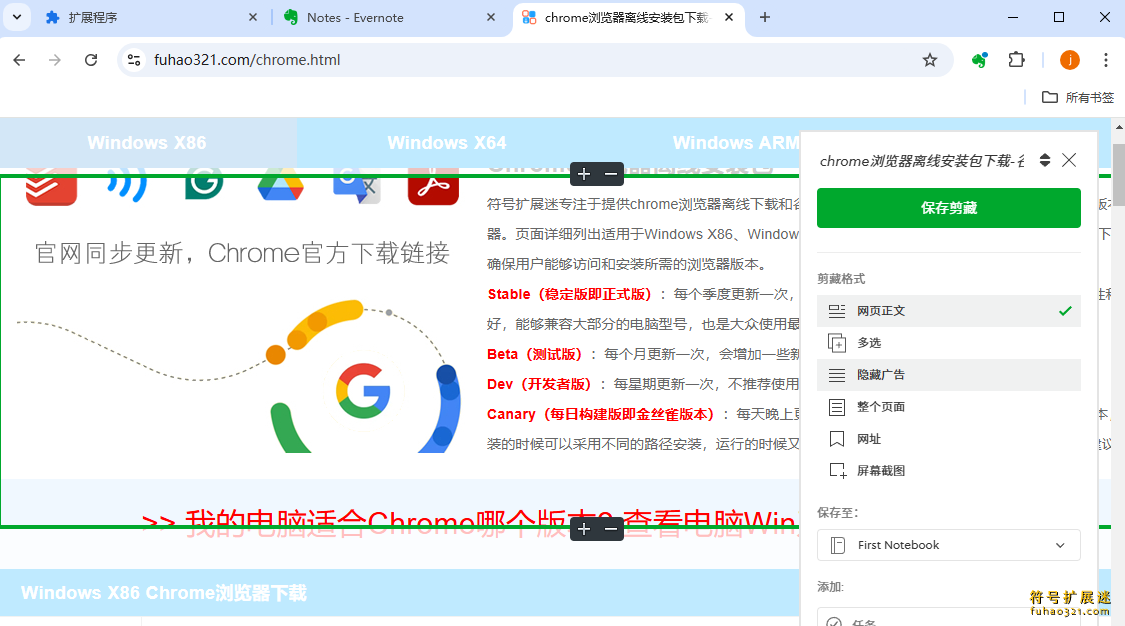Reload the current page
Screen dimensions: 1125x626
91,60
